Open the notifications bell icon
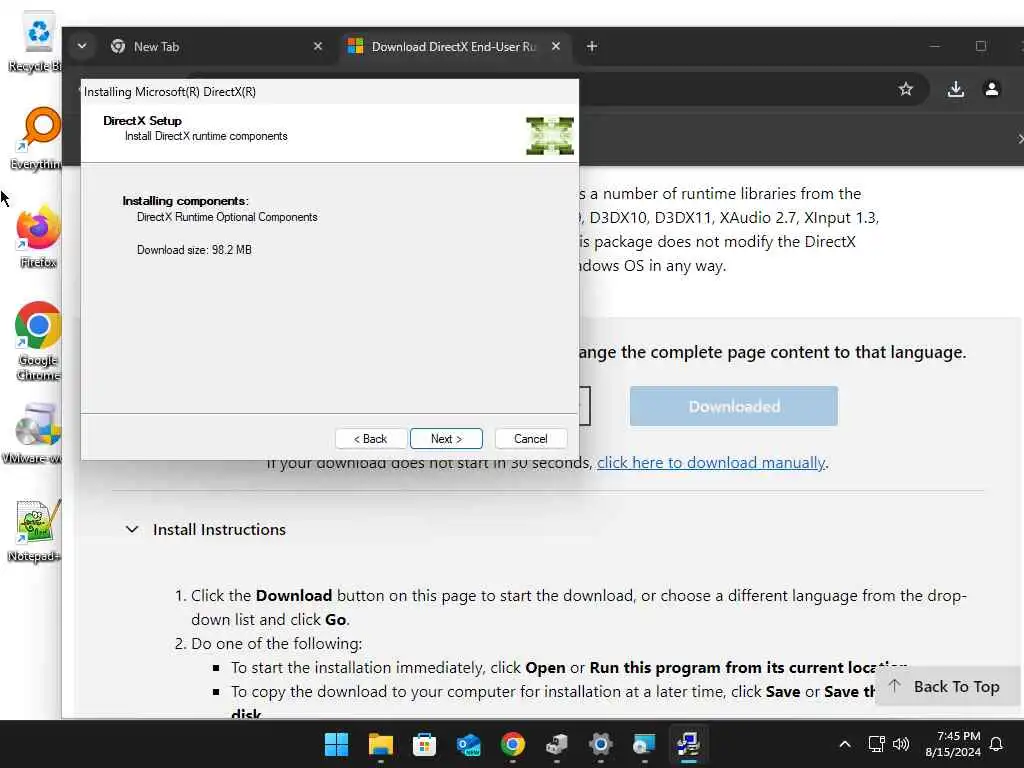The height and width of the screenshot is (768, 1024). point(996,744)
